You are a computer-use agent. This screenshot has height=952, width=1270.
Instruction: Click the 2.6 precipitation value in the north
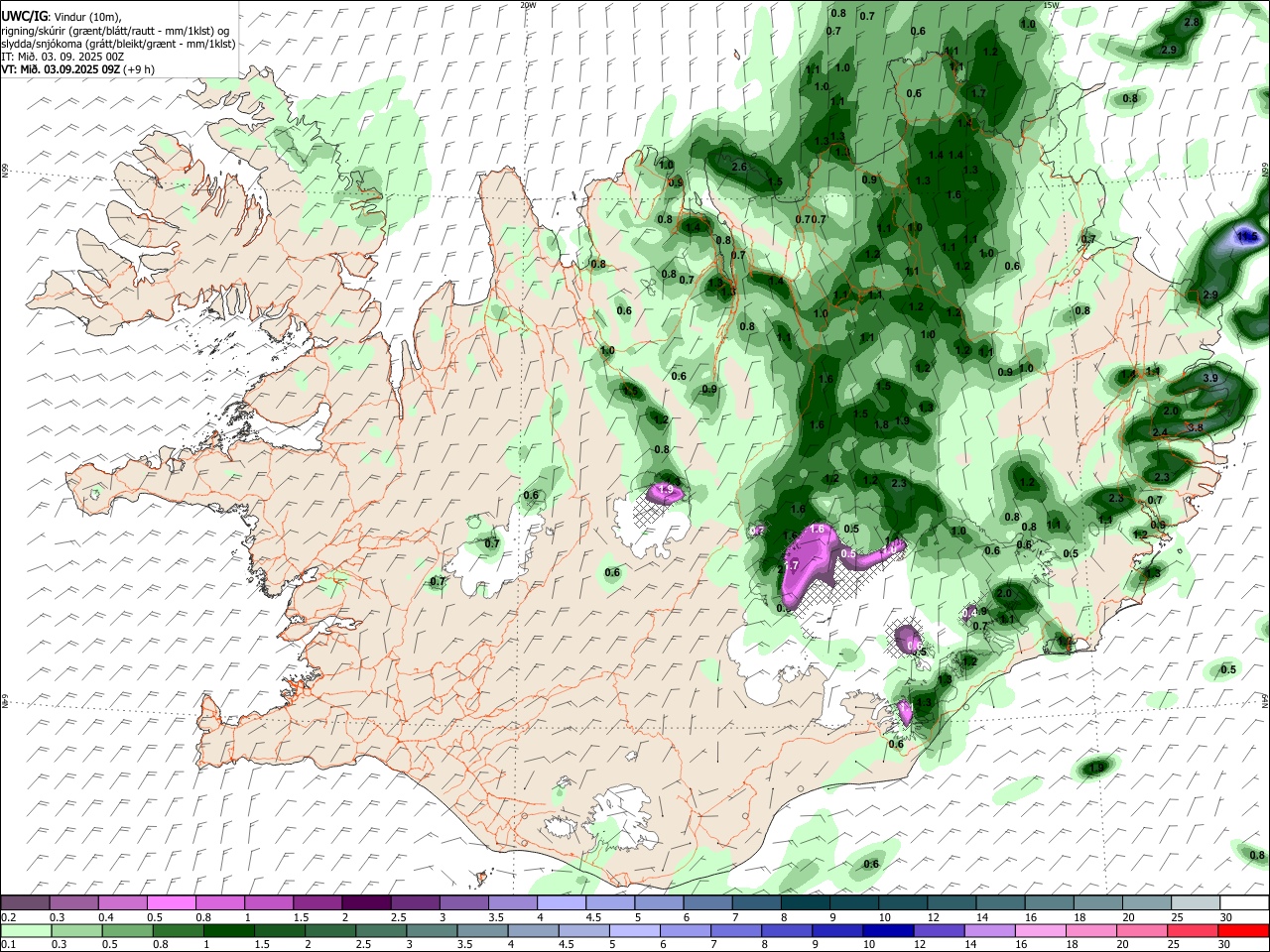[739, 168]
